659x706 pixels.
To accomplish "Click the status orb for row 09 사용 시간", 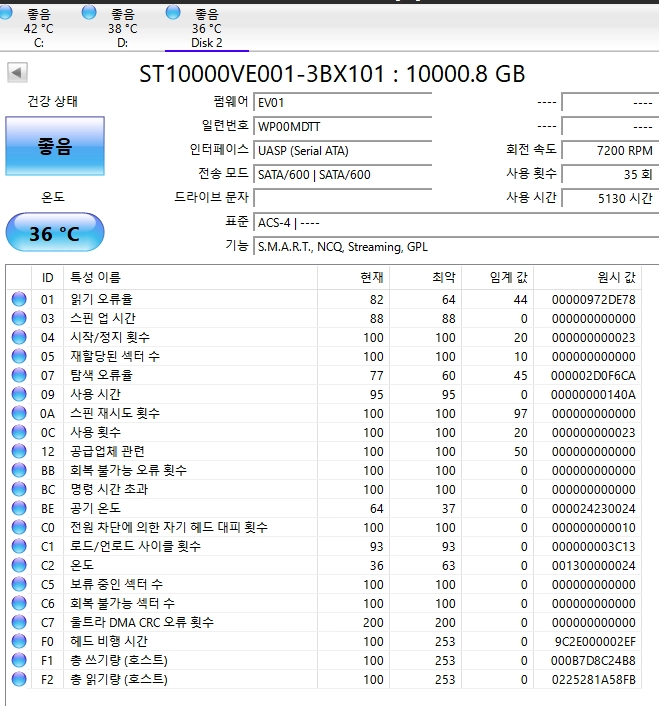I will pos(19,394).
